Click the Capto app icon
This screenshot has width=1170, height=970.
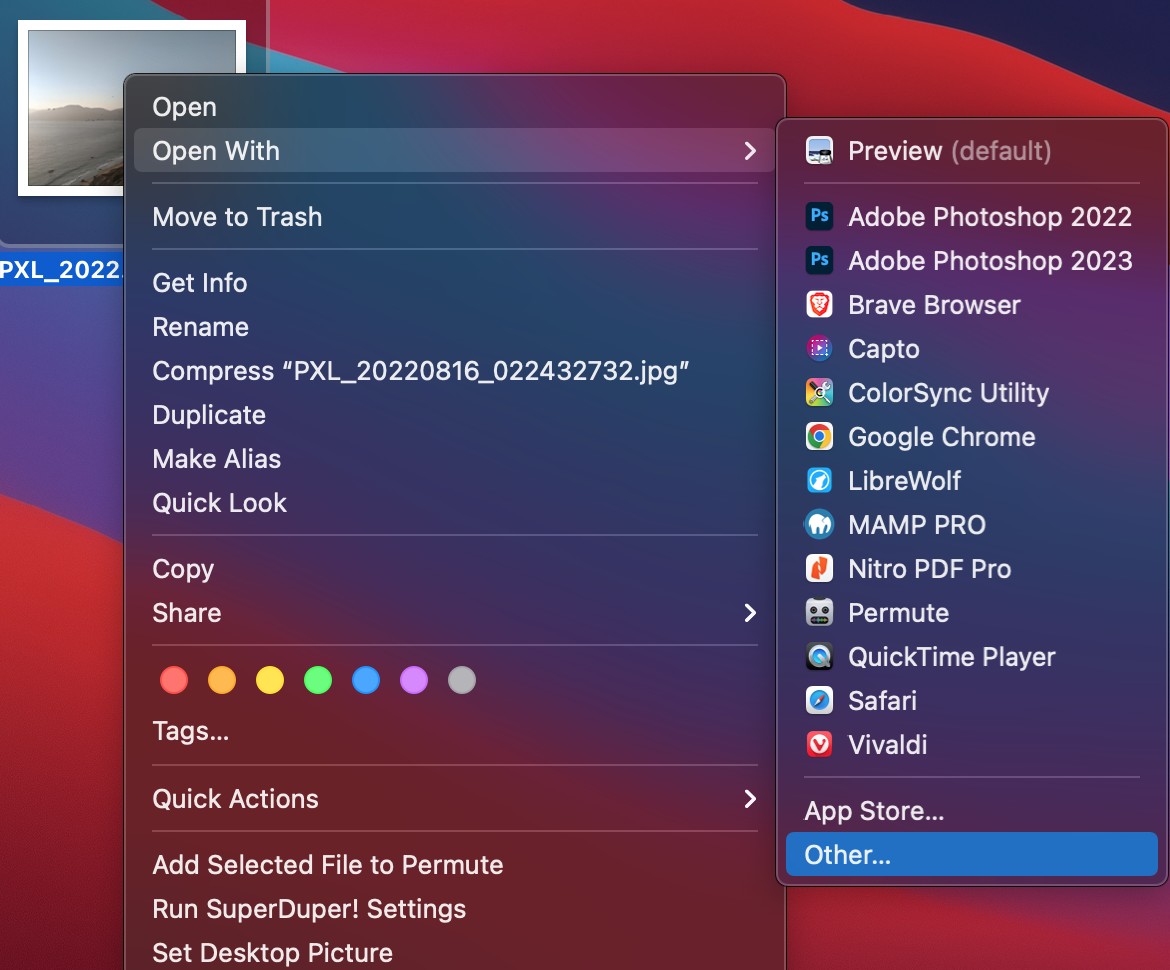click(x=819, y=348)
